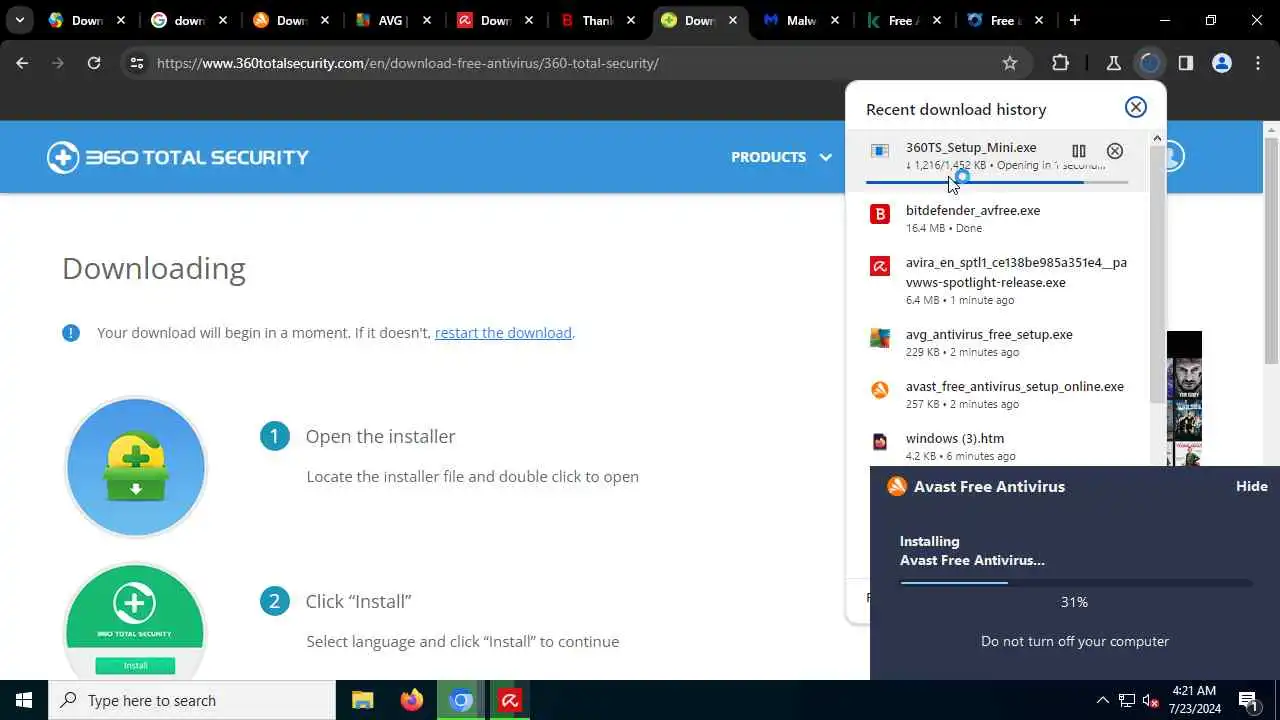Viewport: 1280px width, 720px height.
Task: Cancel the 360TS_Setup_Mini.exe download
Action: click(x=1115, y=151)
